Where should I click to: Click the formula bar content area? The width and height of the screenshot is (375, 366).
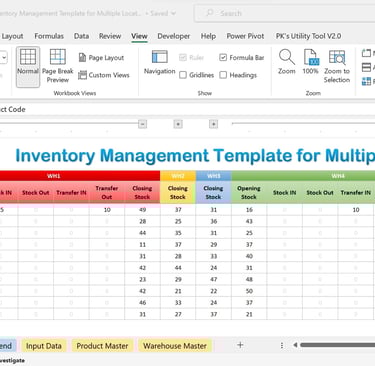point(187,109)
